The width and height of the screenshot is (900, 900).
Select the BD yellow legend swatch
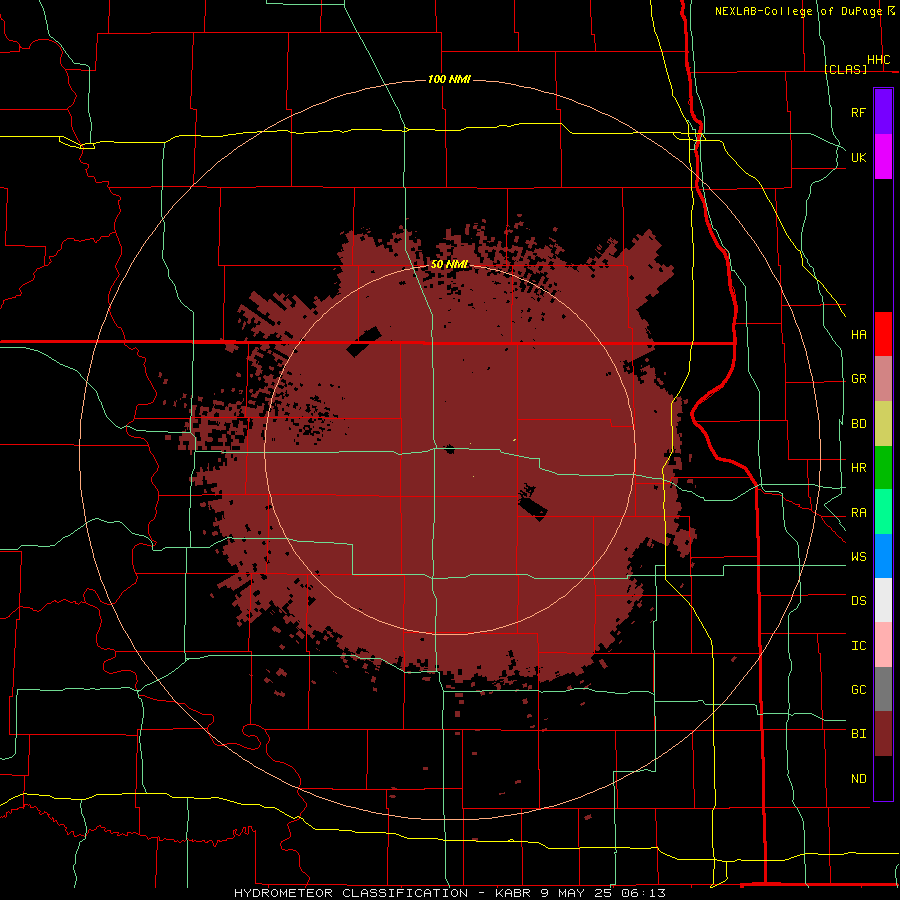(883, 424)
